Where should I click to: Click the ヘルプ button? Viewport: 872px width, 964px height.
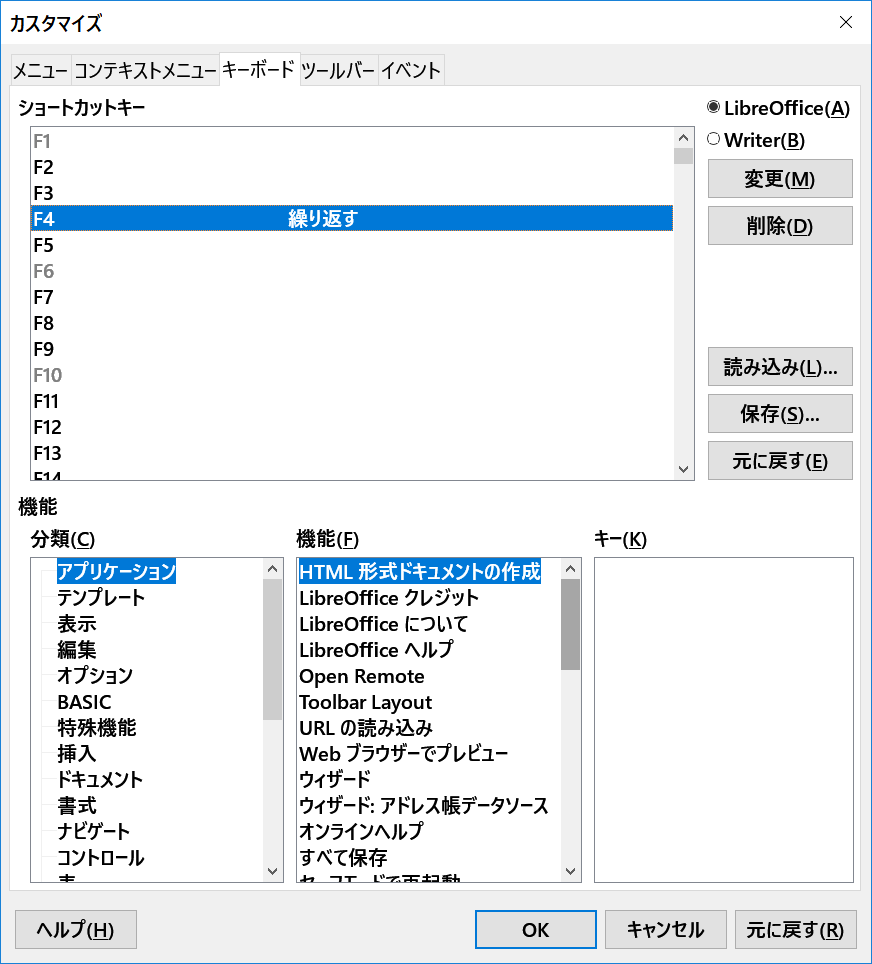pyautogui.click(x=76, y=930)
